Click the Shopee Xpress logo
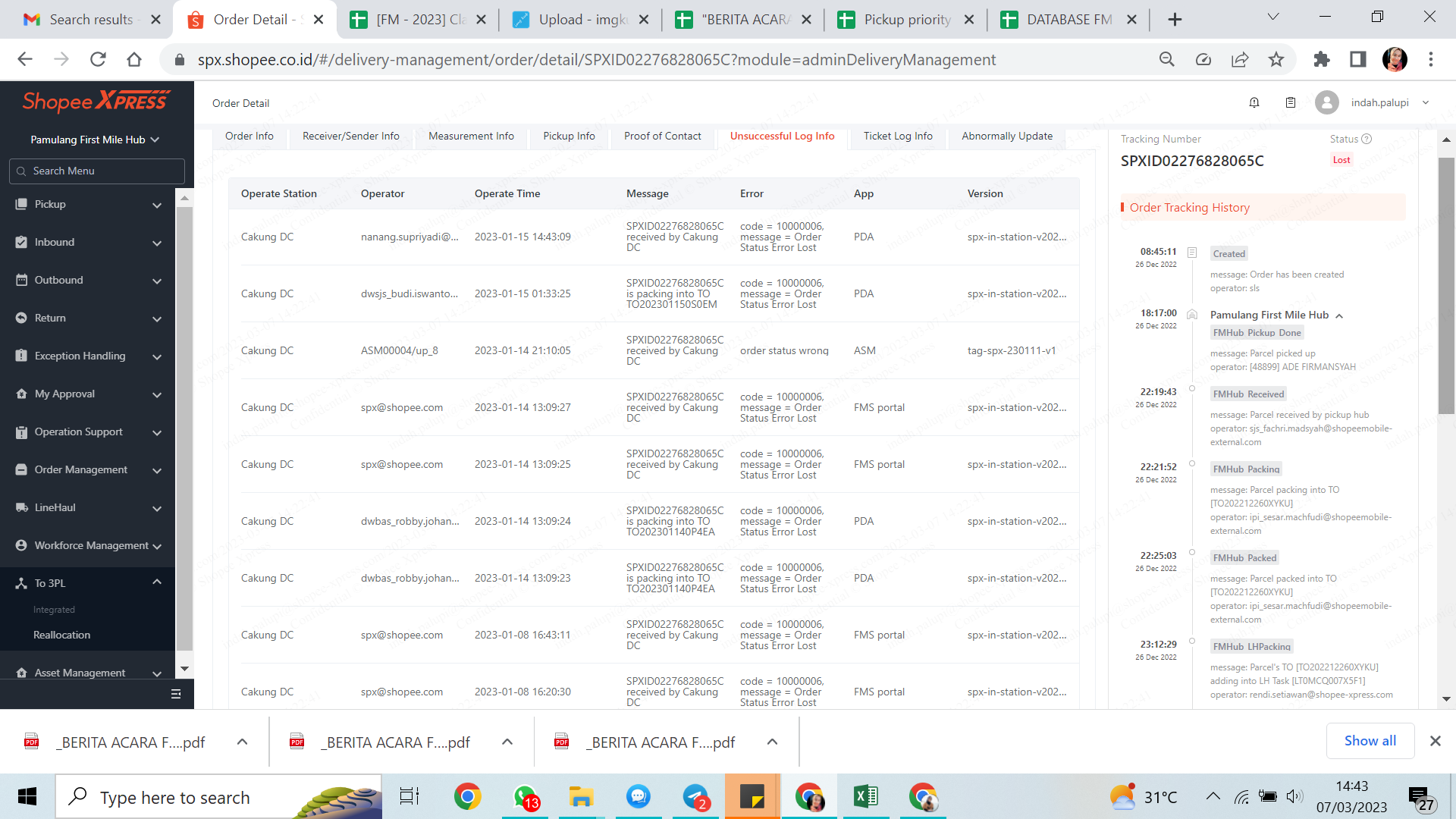The width and height of the screenshot is (1456, 819). coord(96,102)
